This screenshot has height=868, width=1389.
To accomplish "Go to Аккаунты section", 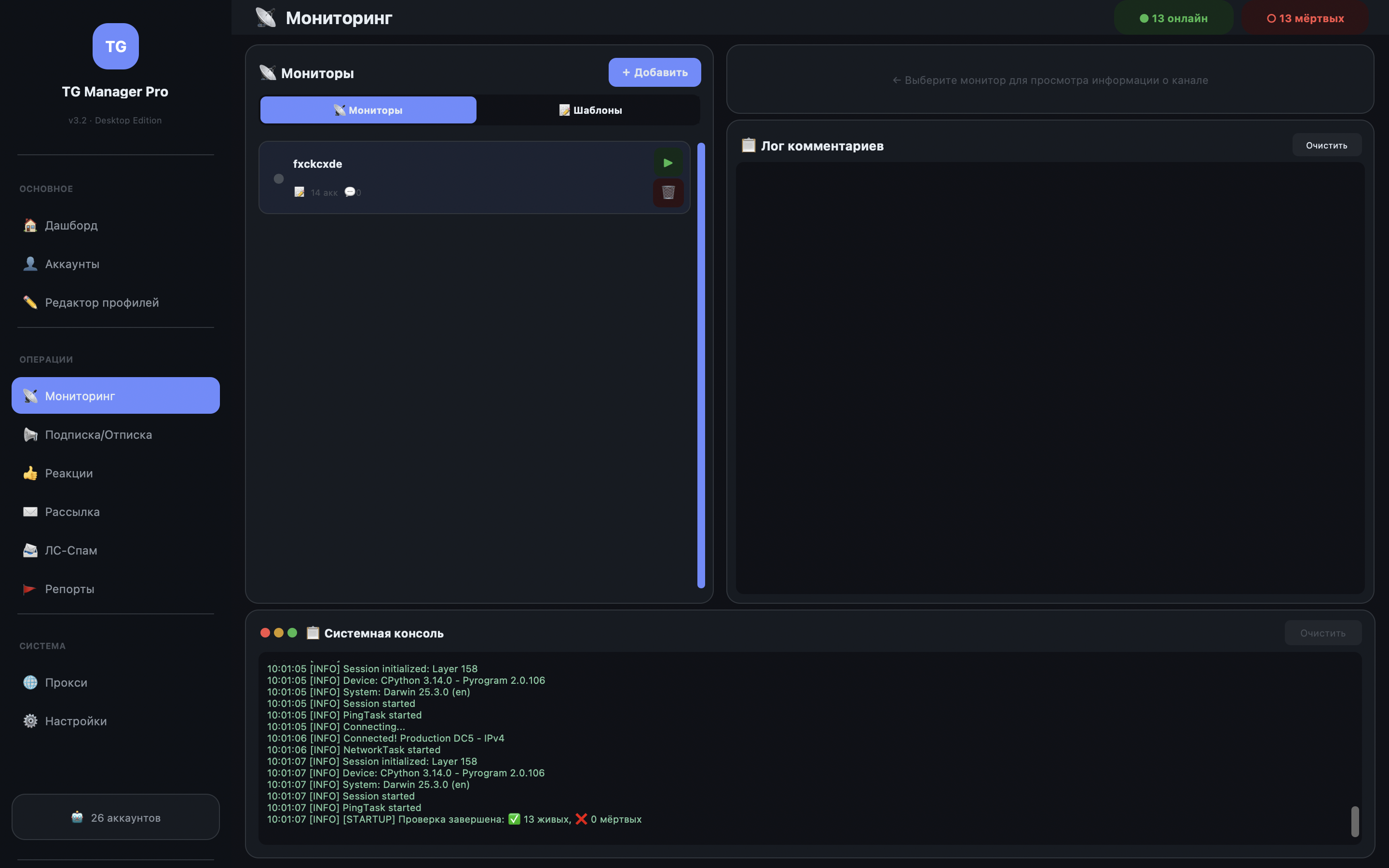I will pyautogui.click(x=72, y=264).
